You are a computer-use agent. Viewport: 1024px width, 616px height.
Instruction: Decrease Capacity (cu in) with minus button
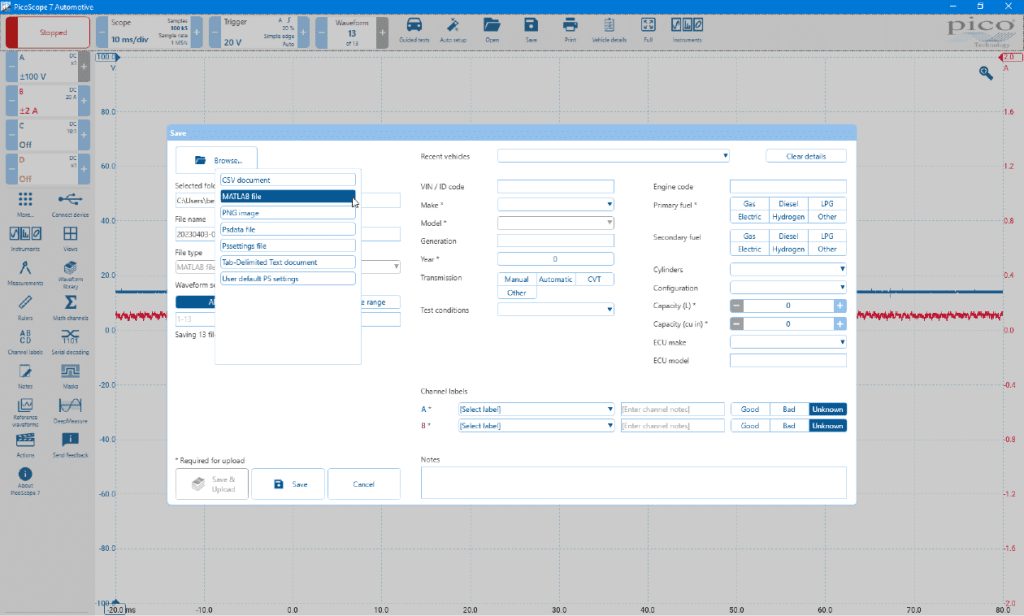[737, 323]
